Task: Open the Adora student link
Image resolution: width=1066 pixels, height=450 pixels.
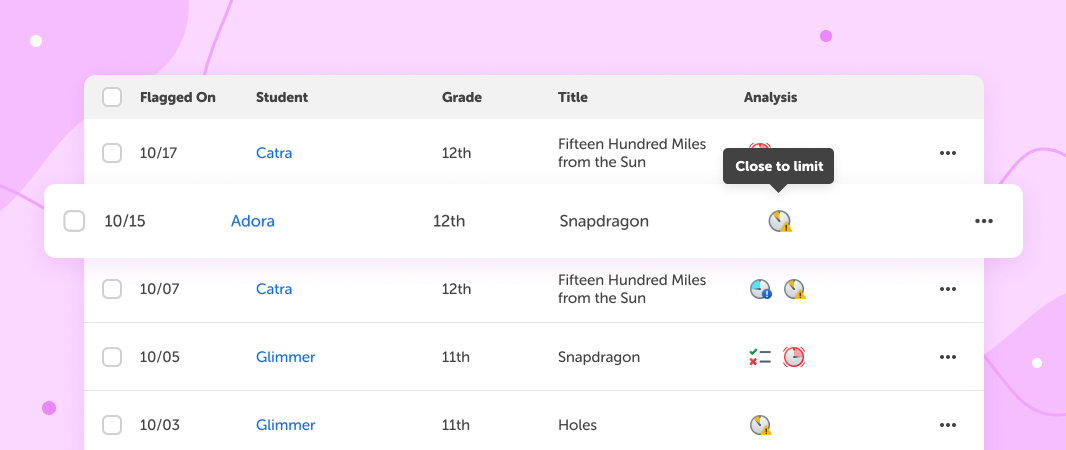Action: (x=253, y=221)
